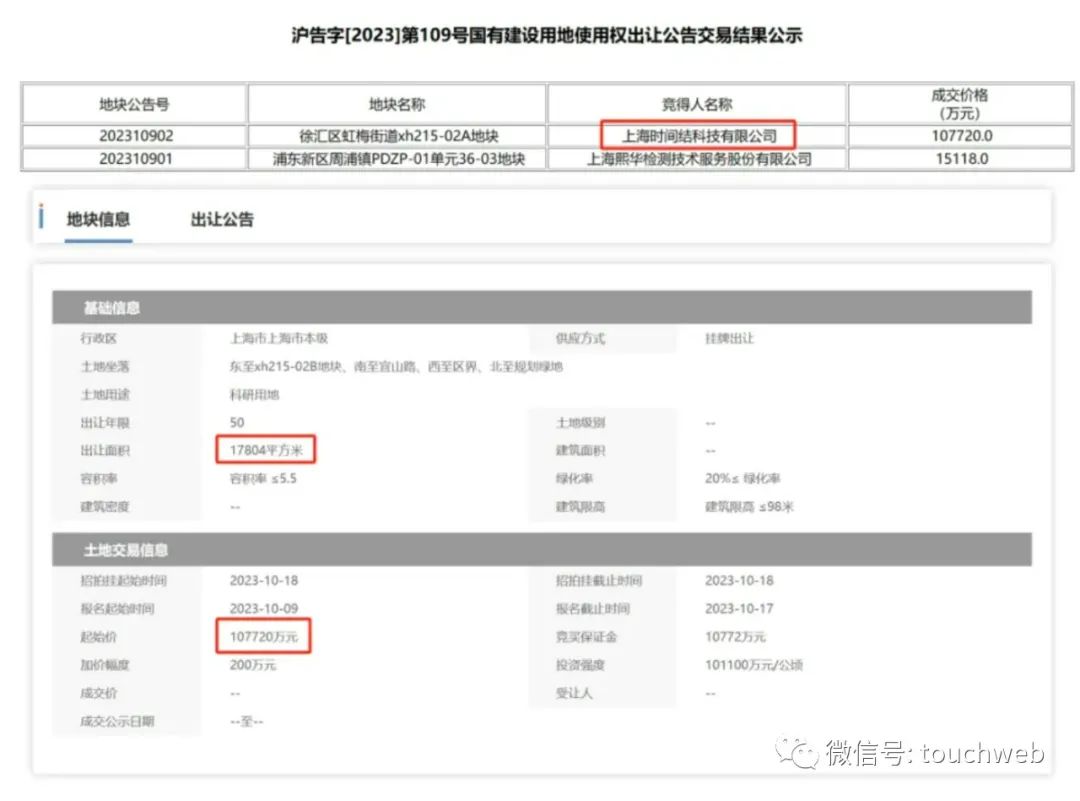This screenshot has height=801, width=1080.
Task: Click the 成交公示日期 label
Action: [x=117, y=721]
